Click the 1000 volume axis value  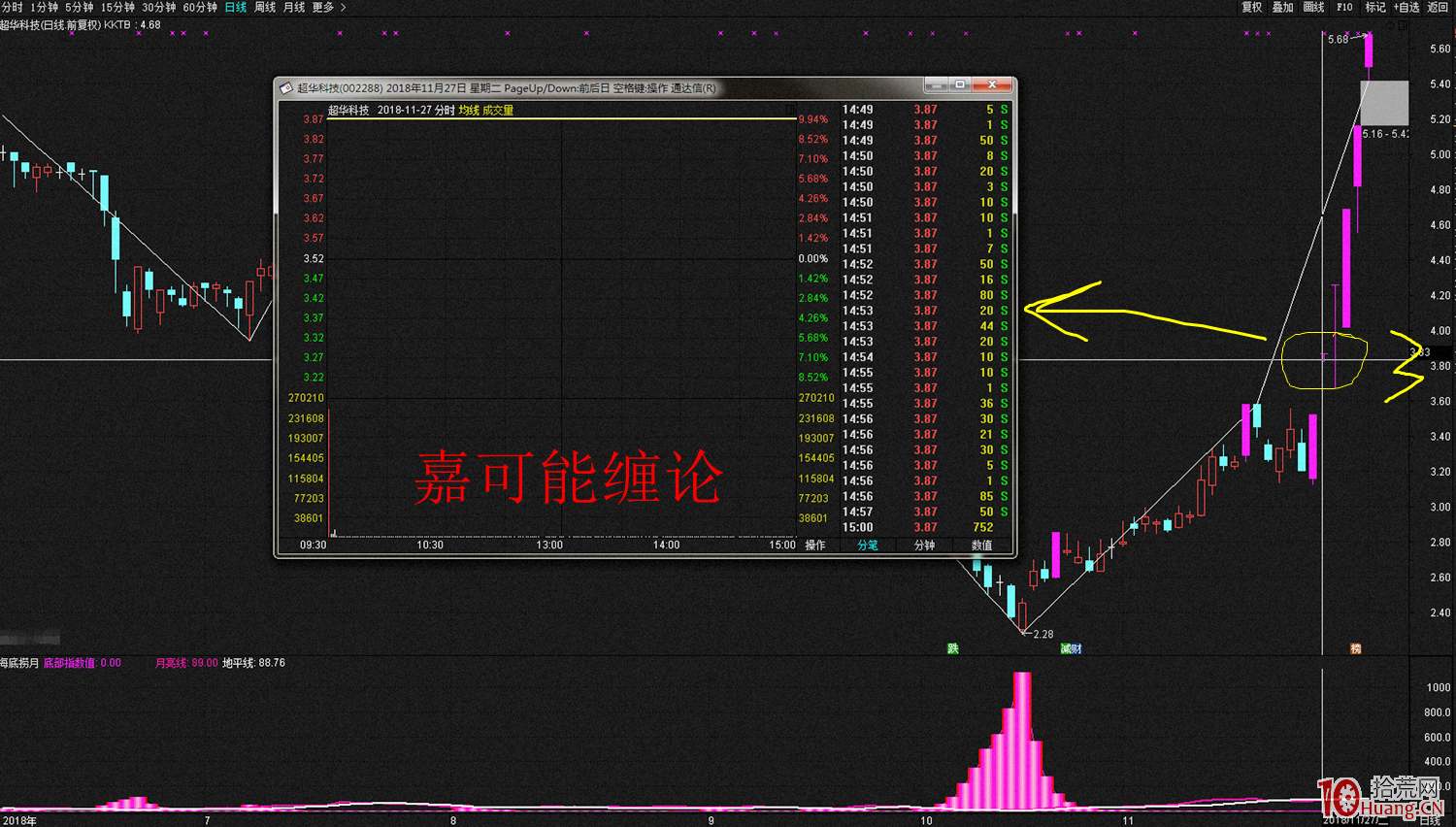[x=1439, y=687]
